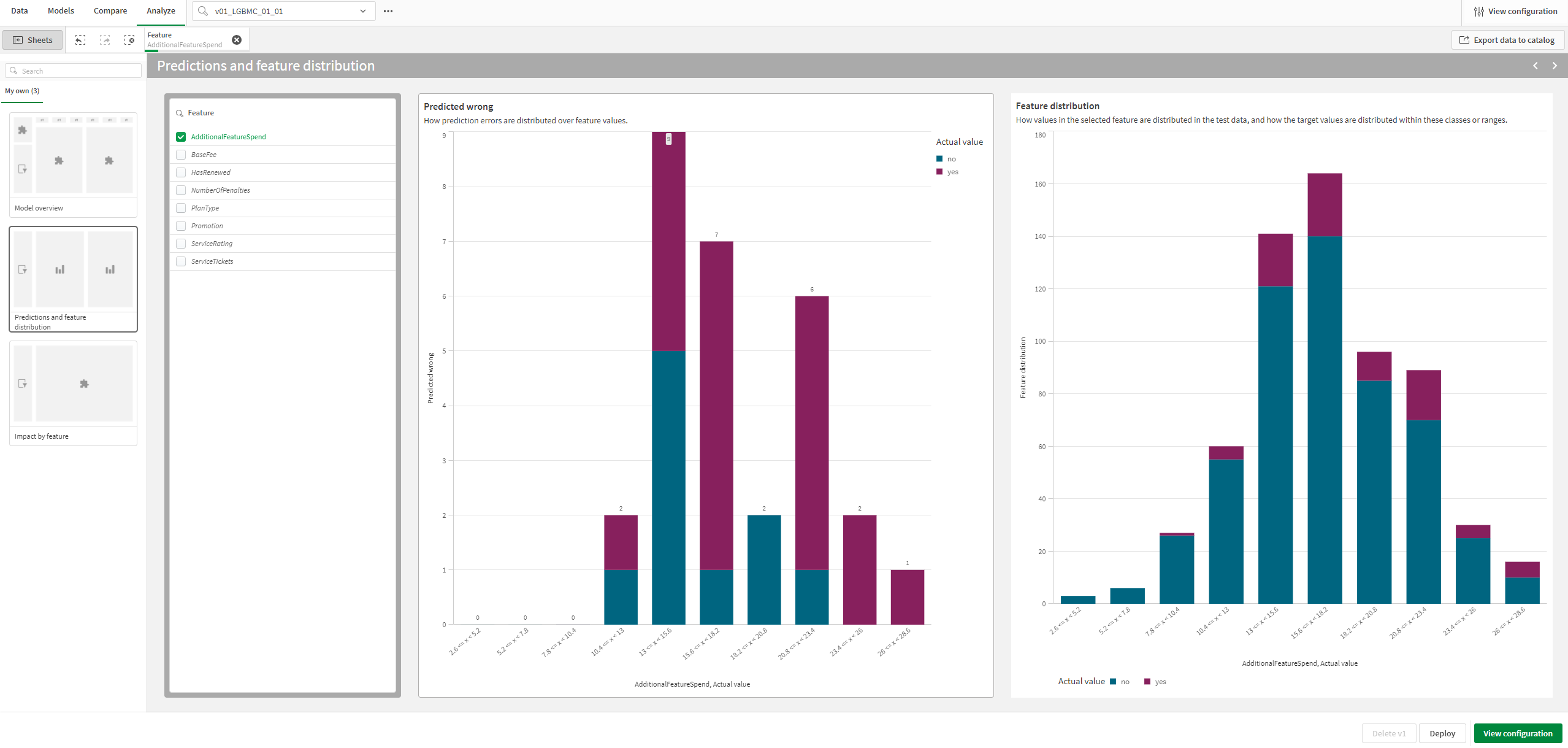The width and height of the screenshot is (1568, 748).
Task: Click the Search features input field
Action: 284,112
